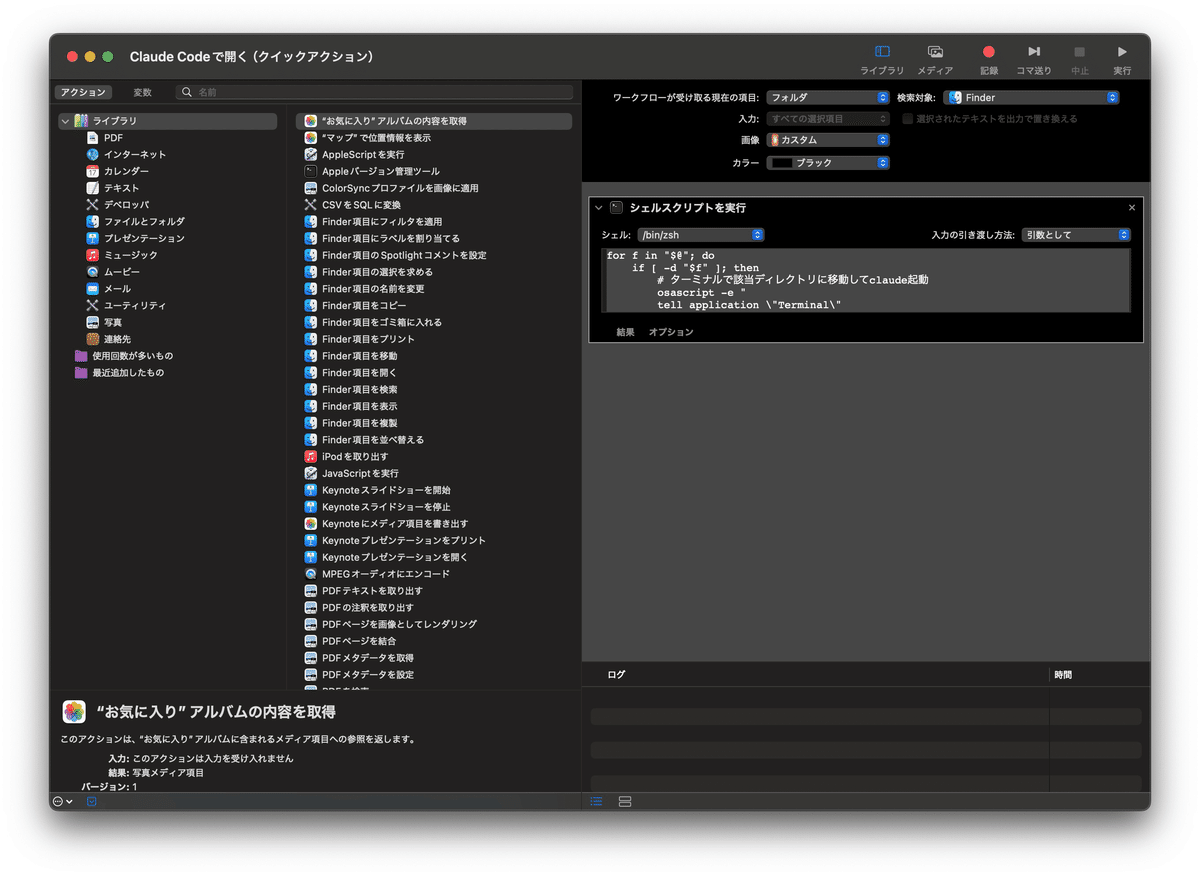
Task: Select the PDF category icon
Action: [x=93, y=138]
